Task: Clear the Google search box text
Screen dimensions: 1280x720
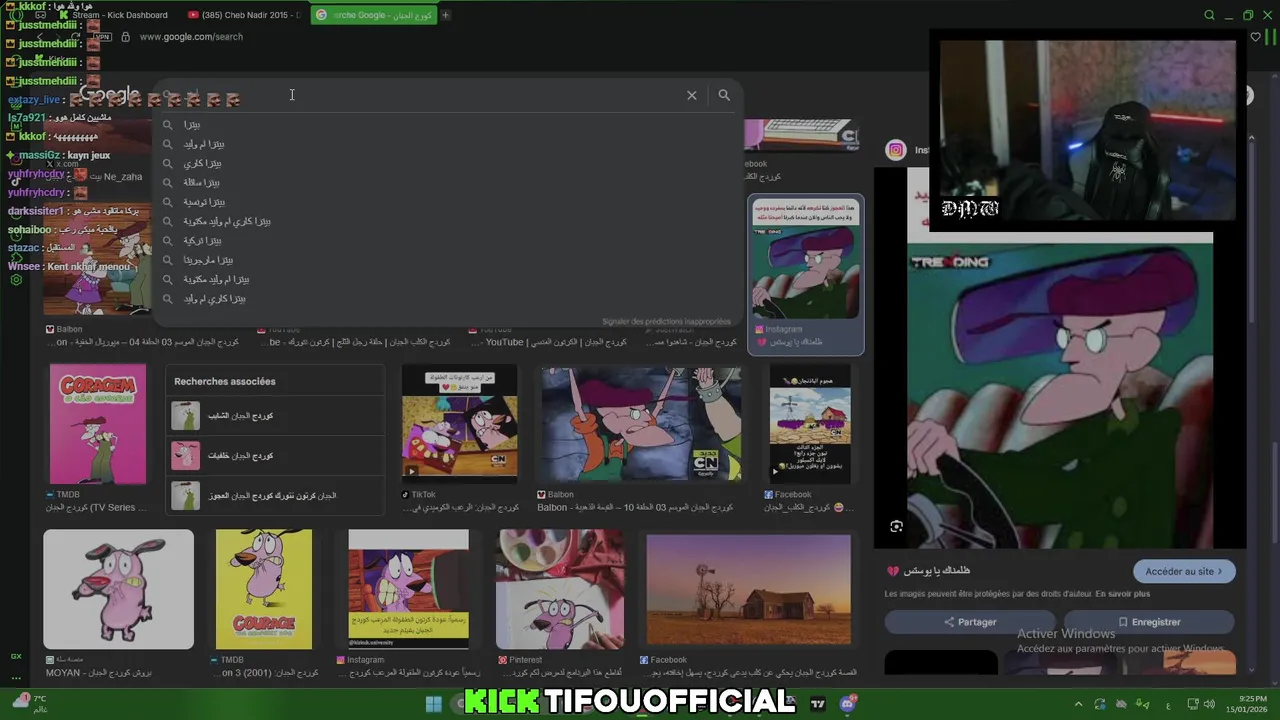Action: click(691, 95)
